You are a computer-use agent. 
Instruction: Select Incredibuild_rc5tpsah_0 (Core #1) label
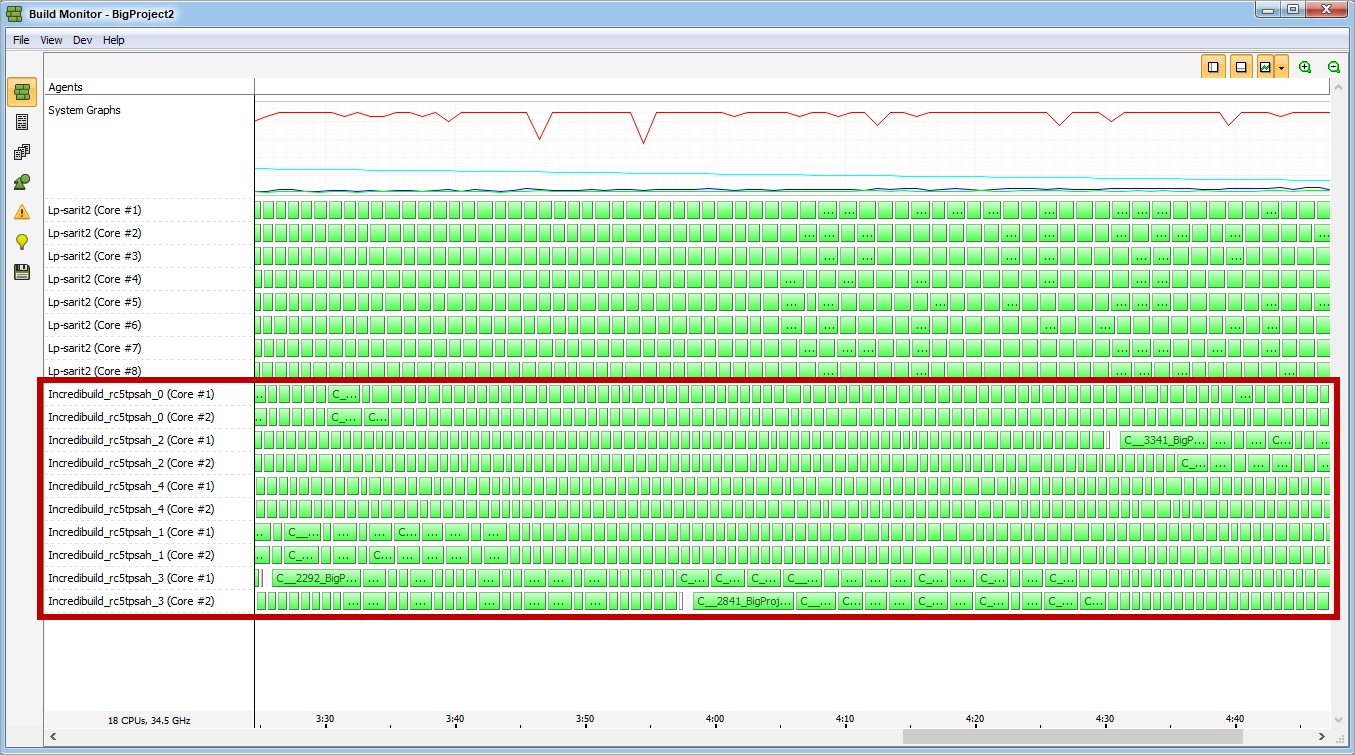131,394
